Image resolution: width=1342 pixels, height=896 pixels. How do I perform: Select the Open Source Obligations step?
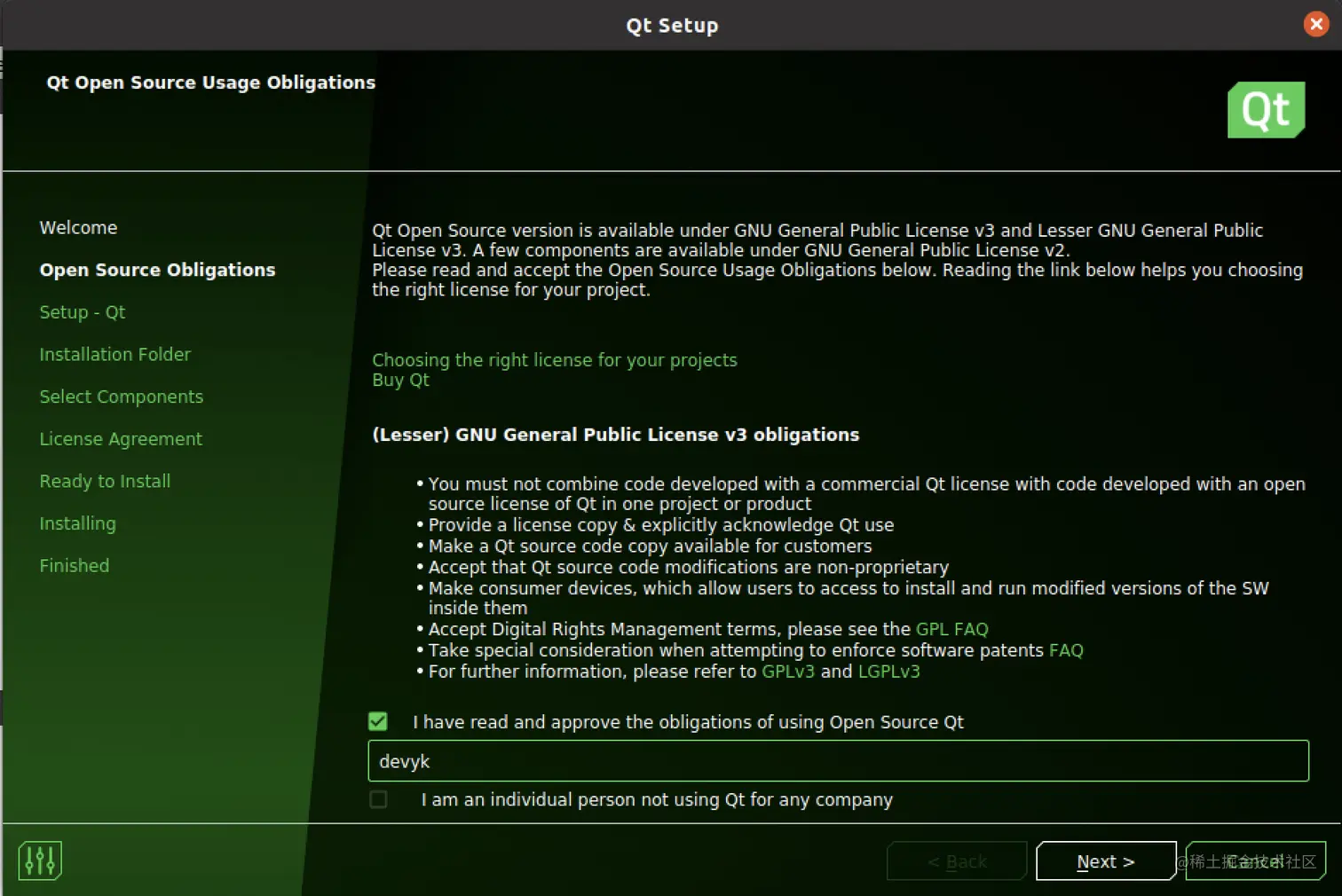[x=157, y=270]
